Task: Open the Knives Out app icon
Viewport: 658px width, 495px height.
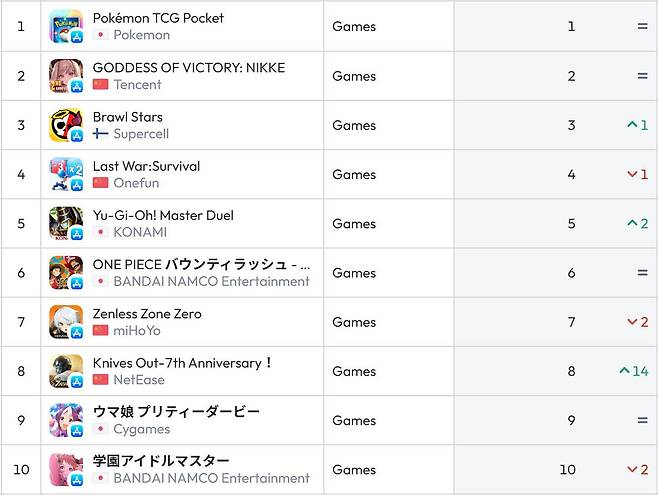Action: pyautogui.click(x=66, y=371)
